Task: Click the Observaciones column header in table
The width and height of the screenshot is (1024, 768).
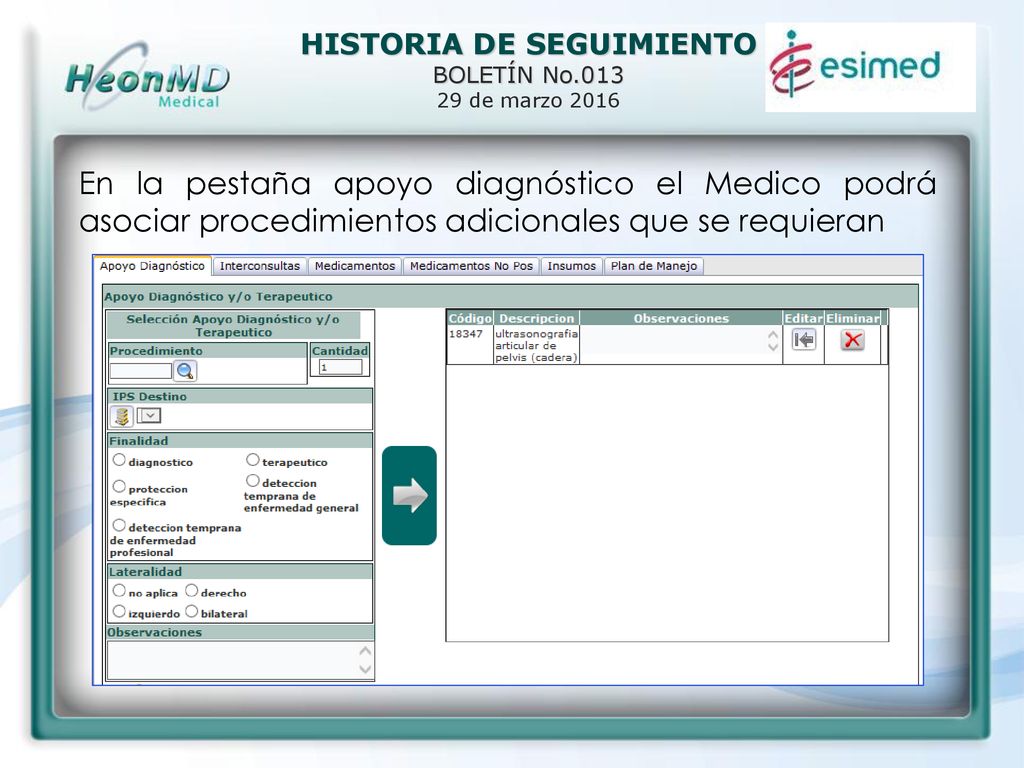Action: [x=681, y=318]
